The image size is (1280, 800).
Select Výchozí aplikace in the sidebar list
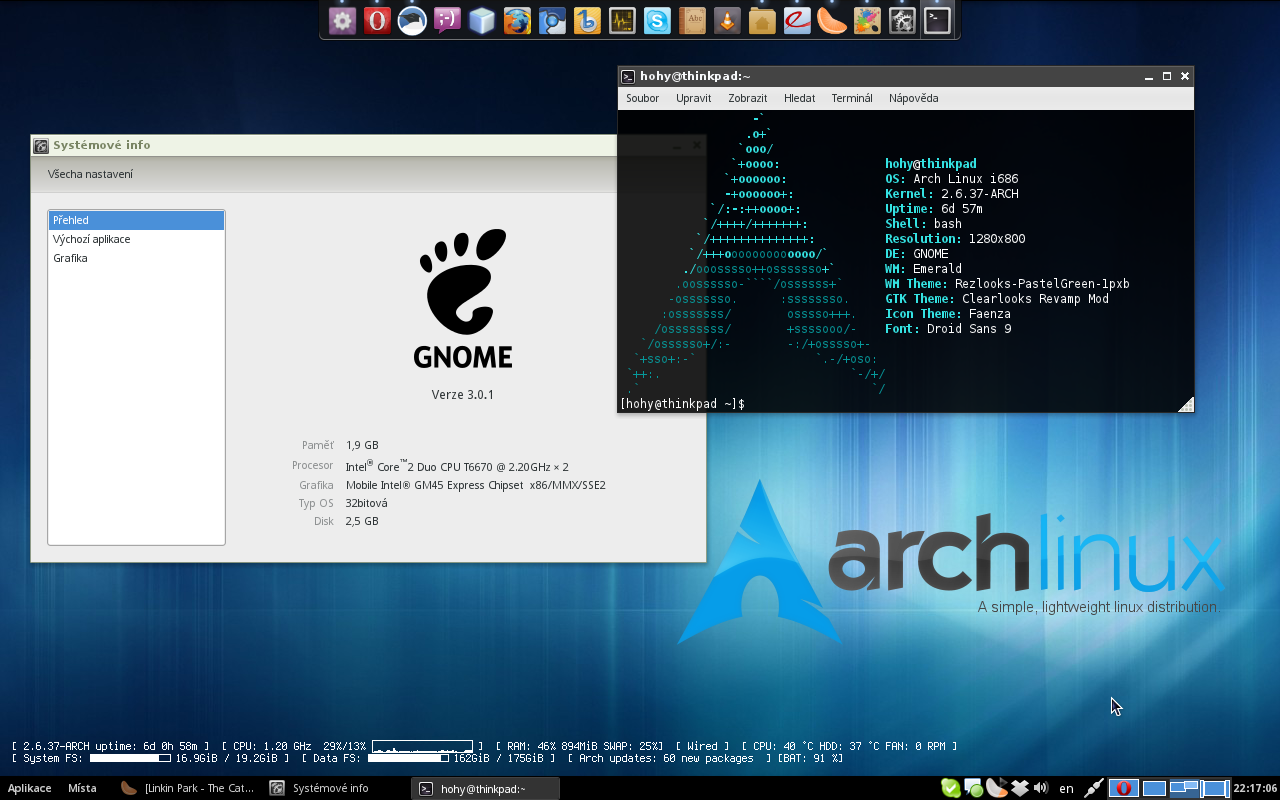pos(137,239)
